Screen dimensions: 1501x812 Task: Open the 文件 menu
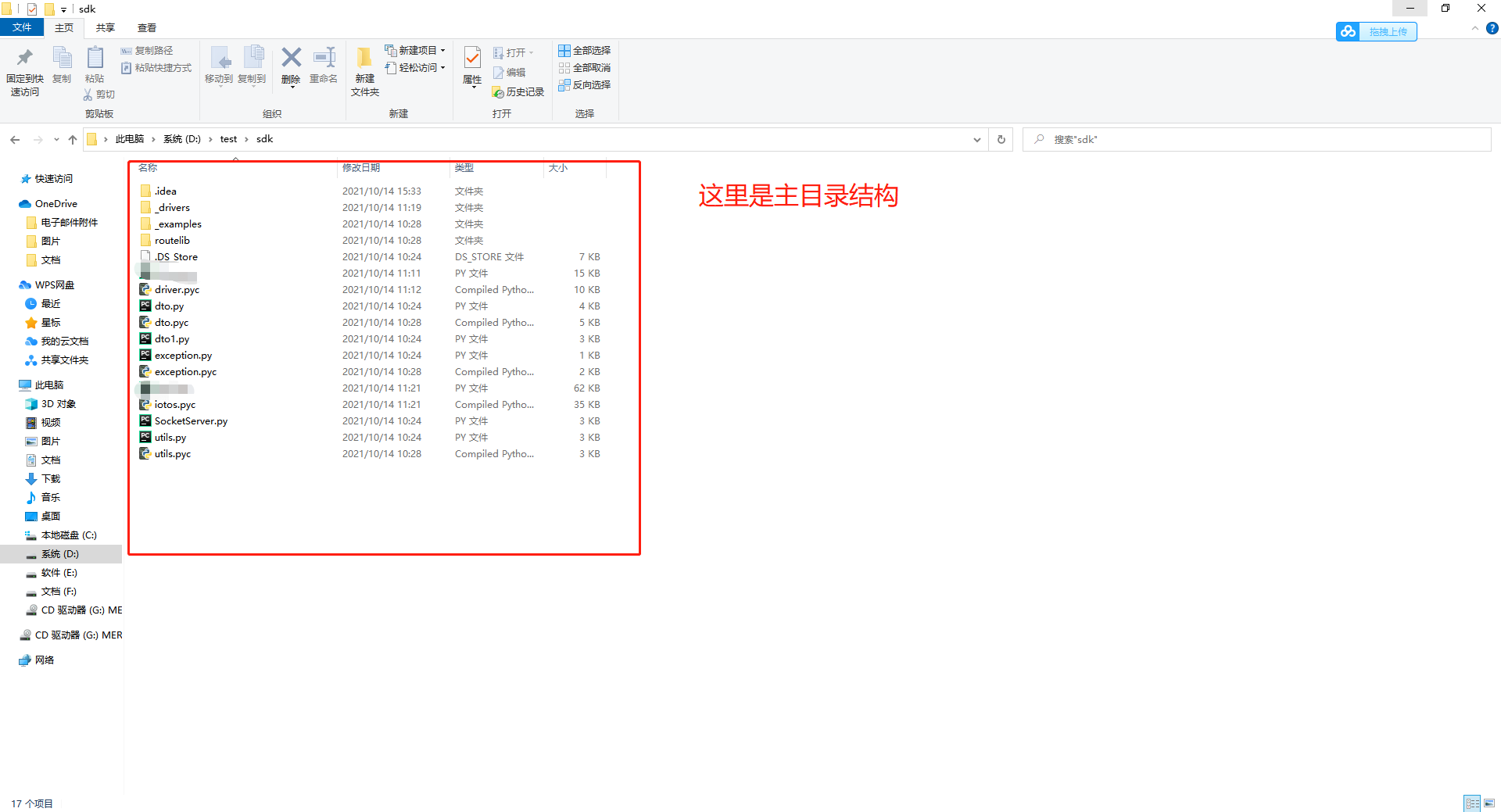coord(22,27)
